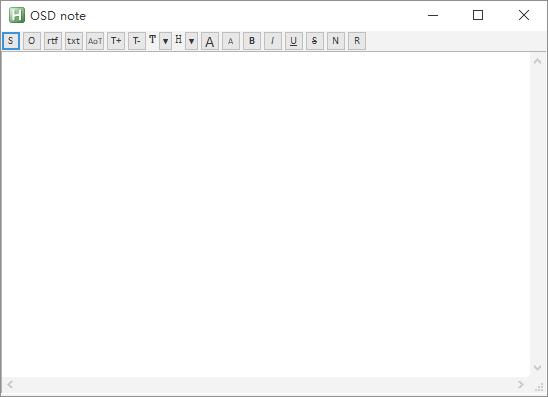
Task: Save note as rtf format
Action: 53,41
